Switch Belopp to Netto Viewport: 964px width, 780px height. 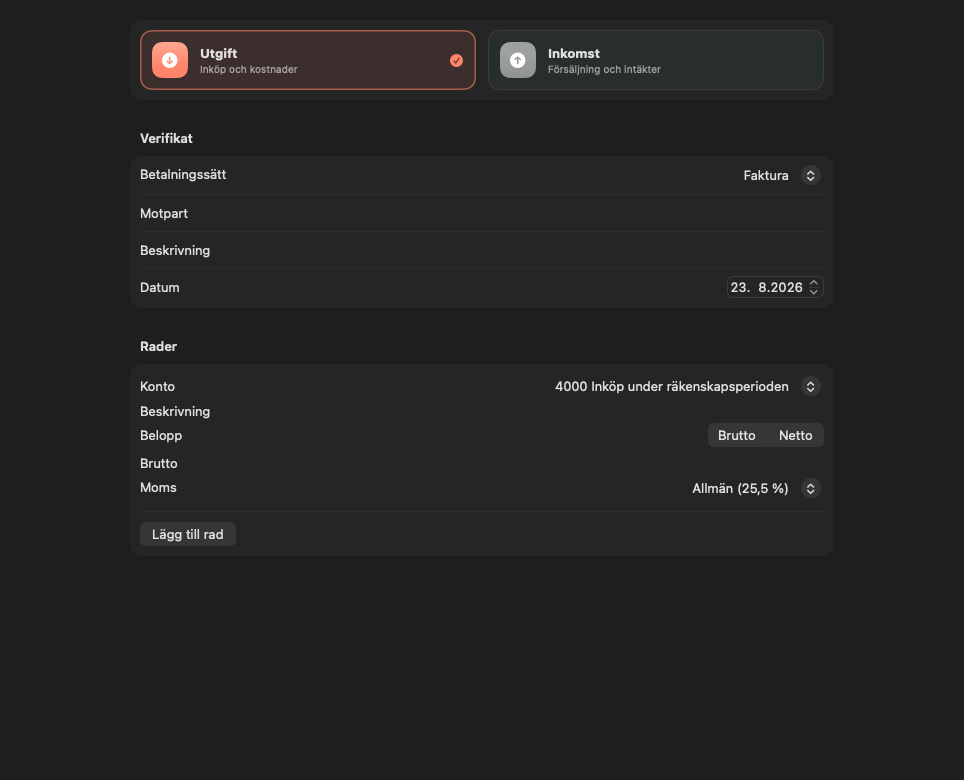tap(795, 435)
